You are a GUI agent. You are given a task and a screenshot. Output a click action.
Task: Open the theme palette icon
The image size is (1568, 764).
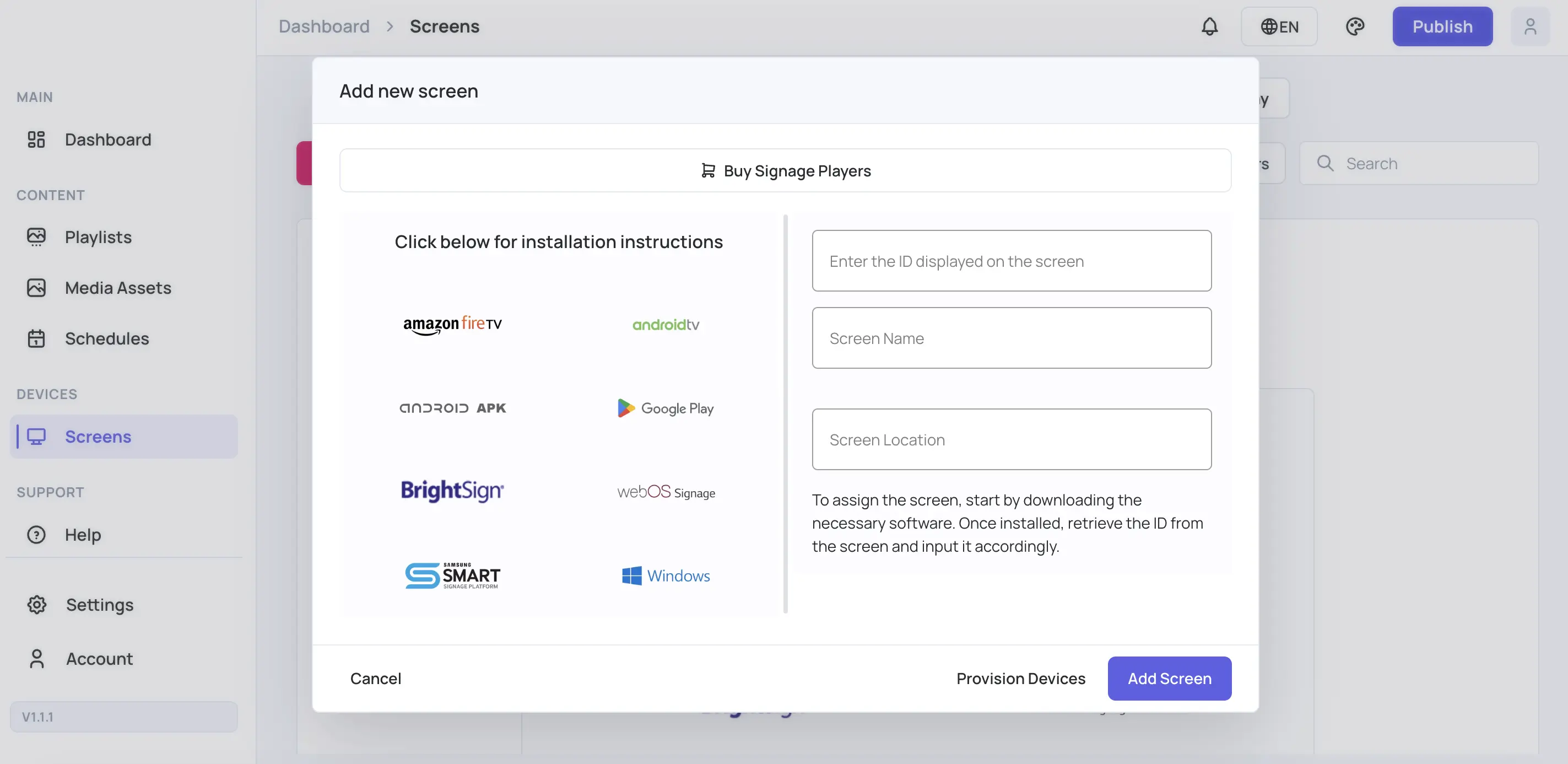click(1355, 27)
